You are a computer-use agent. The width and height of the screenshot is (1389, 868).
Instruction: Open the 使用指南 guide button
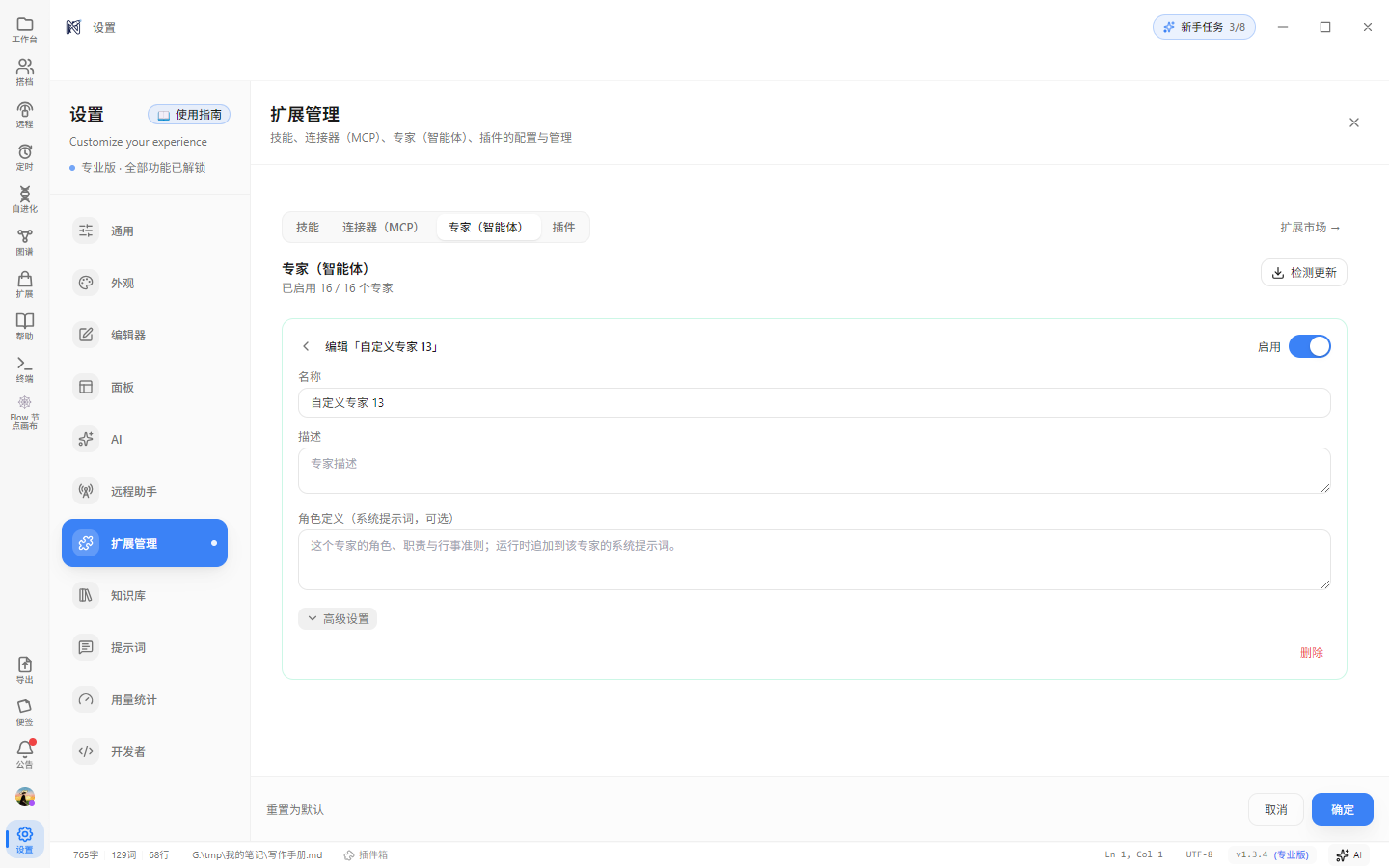(x=189, y=115)
